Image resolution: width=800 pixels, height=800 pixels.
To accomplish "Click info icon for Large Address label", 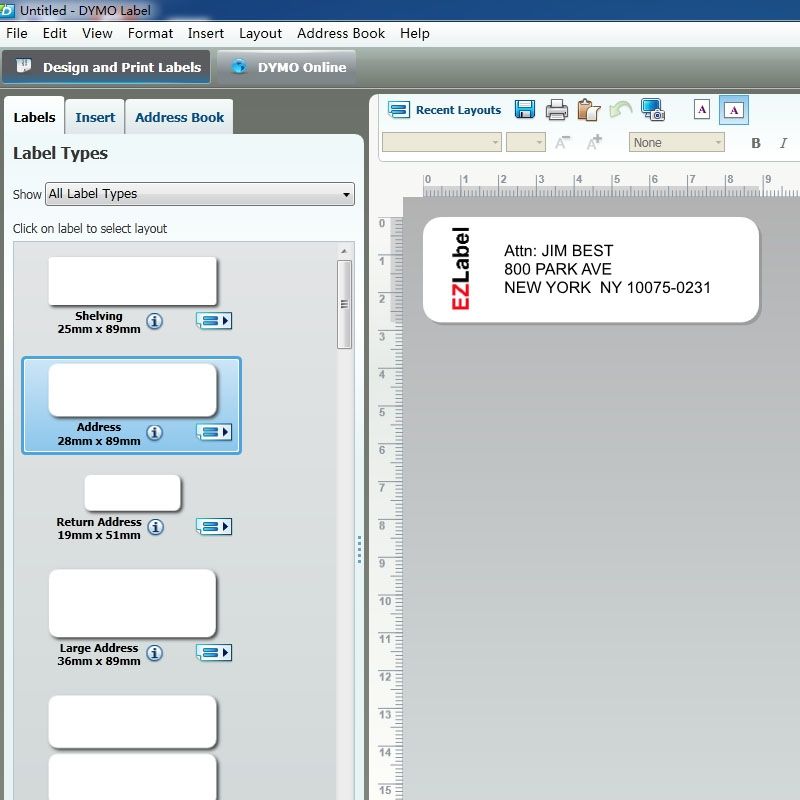I will (154, 653).
